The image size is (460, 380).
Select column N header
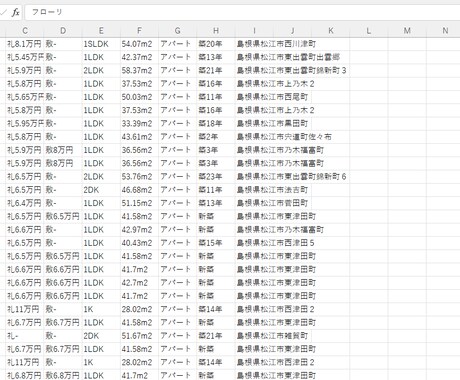(x=445, y=31)
